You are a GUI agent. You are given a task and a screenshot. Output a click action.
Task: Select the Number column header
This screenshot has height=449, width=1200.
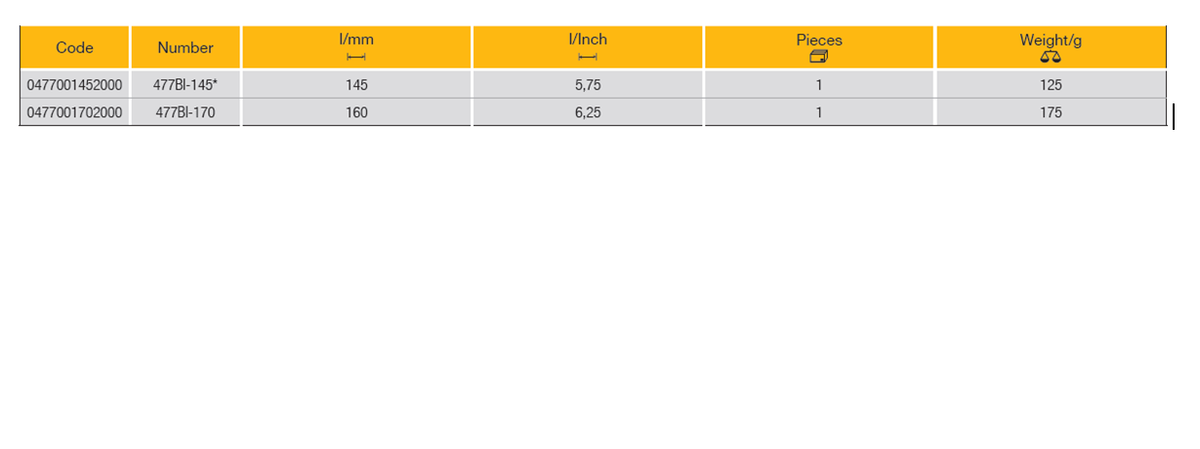coord(185,48)
